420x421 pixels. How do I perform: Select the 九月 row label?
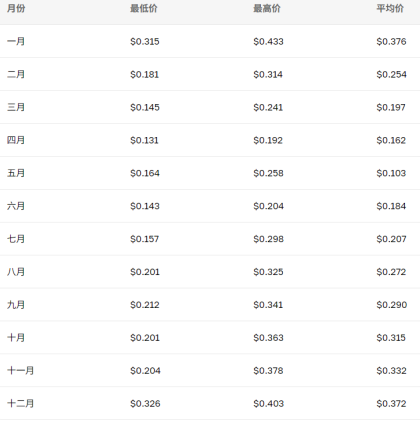click(x=16, y=305)
